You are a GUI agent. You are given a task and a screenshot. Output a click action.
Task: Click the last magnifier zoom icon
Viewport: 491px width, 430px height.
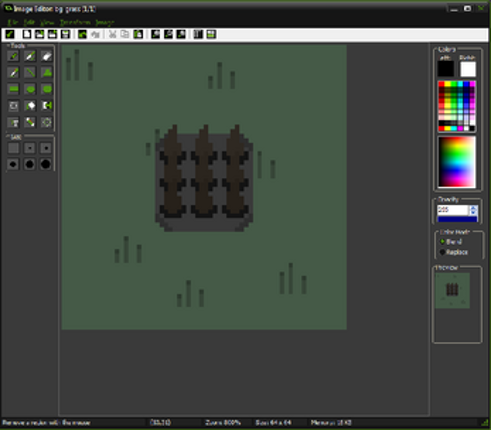tap(181, 34)
